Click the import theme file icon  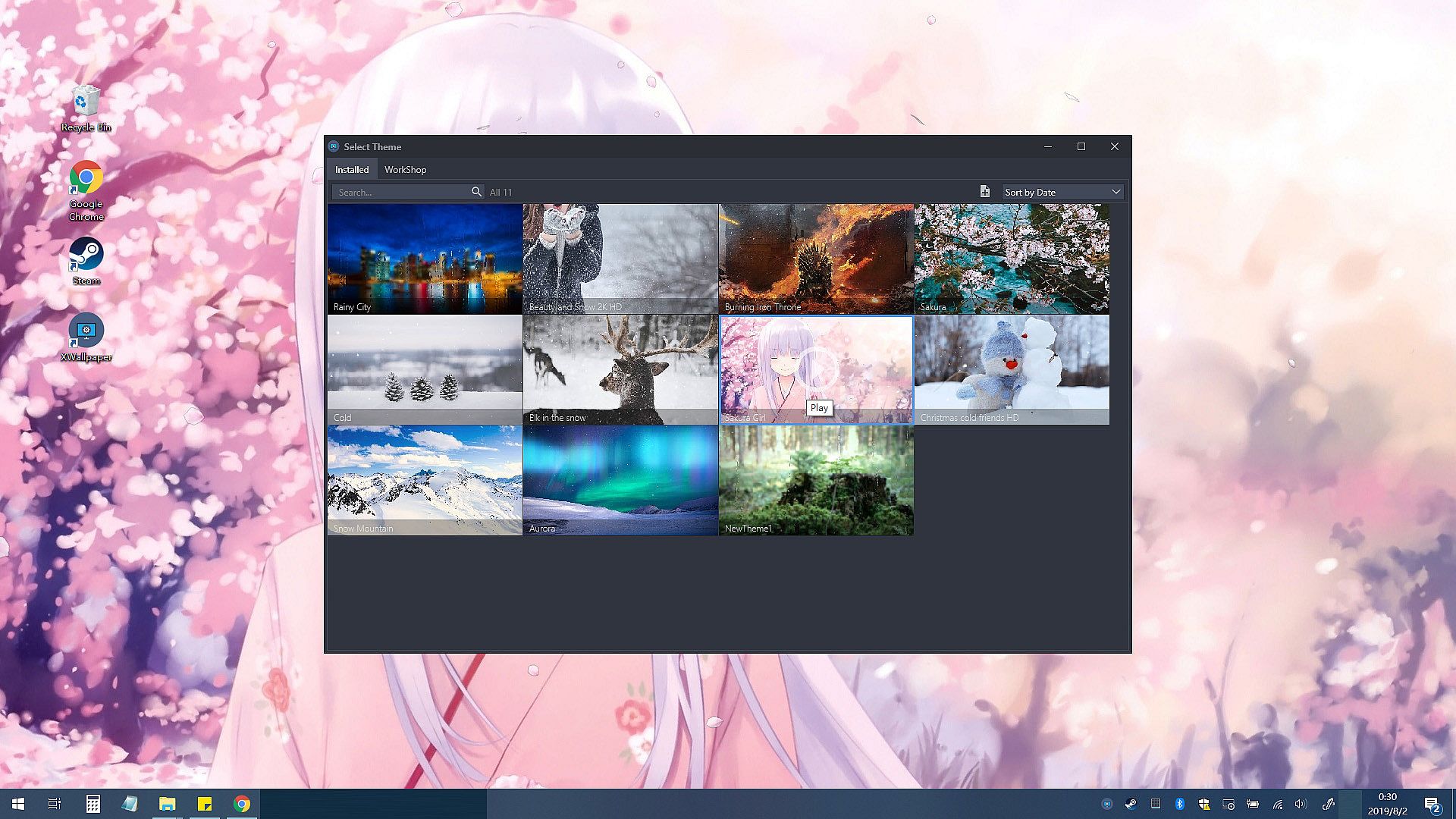pyautogui.click(x=984, y=192)
